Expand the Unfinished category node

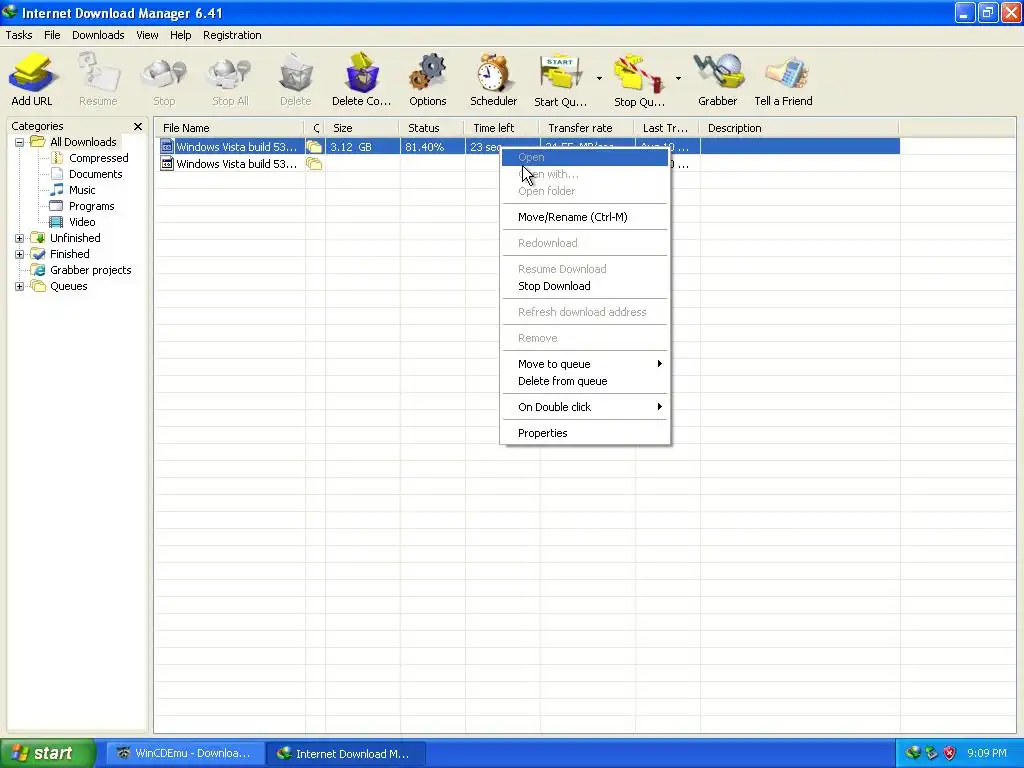point(20,238)
